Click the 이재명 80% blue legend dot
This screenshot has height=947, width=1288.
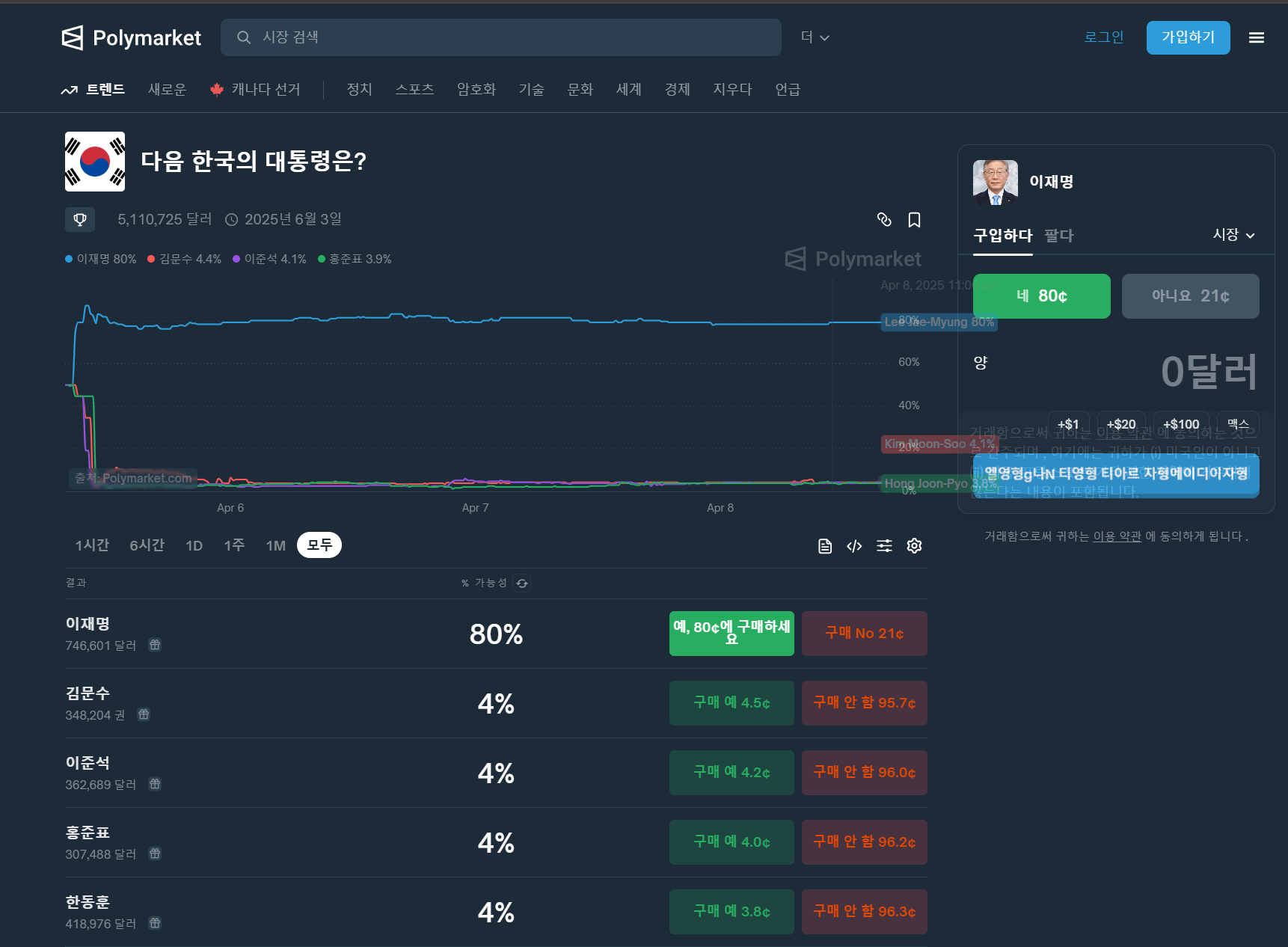click(x=69, y=259)
